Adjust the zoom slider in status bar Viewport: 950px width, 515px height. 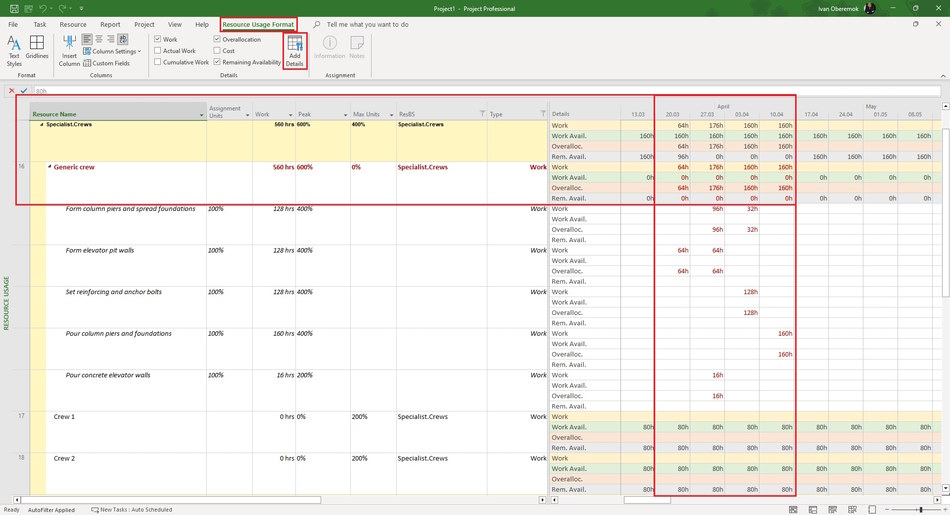click(x=921, y=510)
